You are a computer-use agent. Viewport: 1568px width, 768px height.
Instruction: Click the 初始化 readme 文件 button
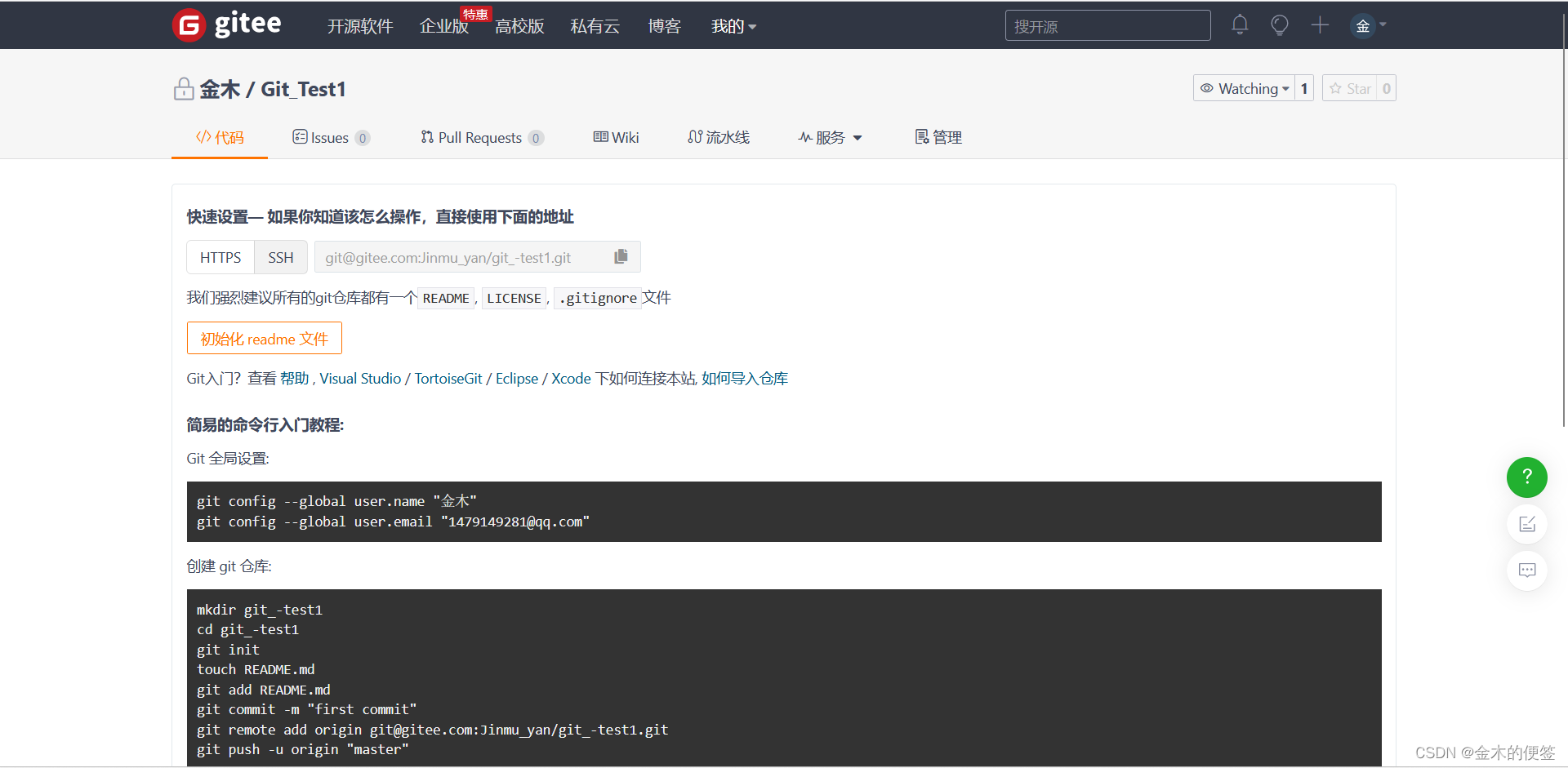(265, 338)
